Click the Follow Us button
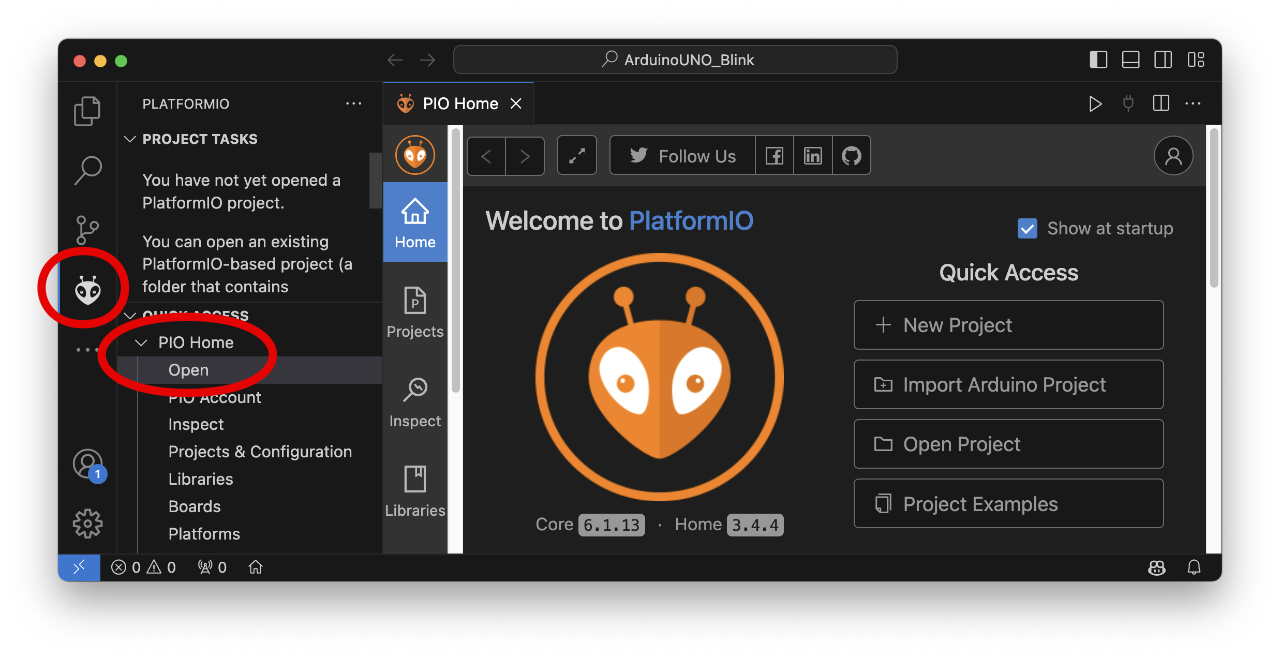The width and height of the screenshot is (1280, 658). pyautogui.click(x=682, y=155)
